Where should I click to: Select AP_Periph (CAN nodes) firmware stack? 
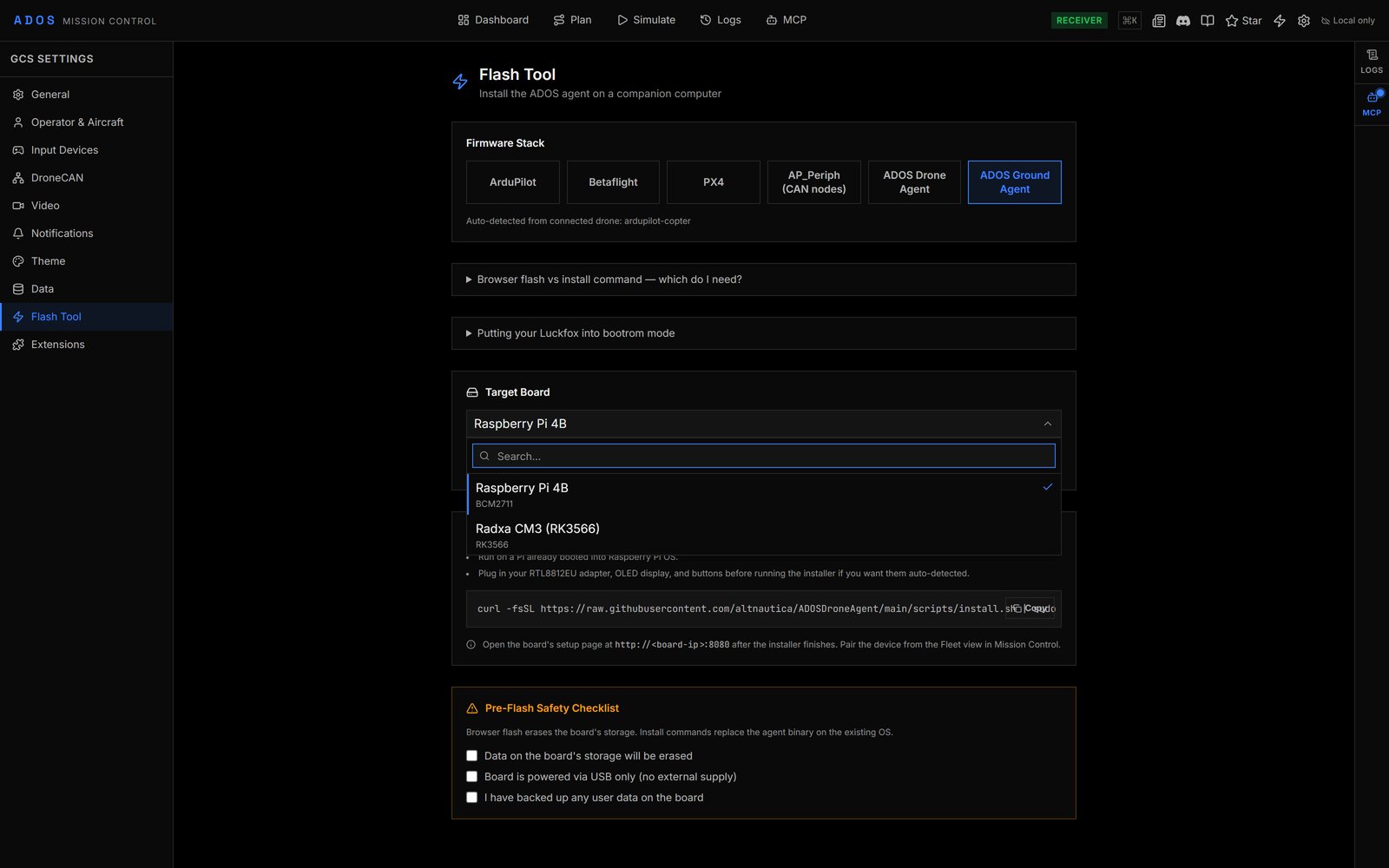click(814, 182)
